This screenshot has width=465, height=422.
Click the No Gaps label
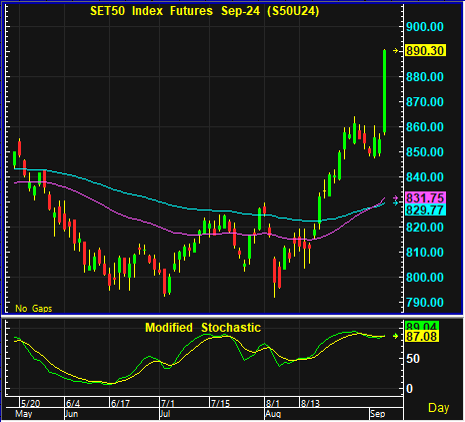(x=34, y=308)
